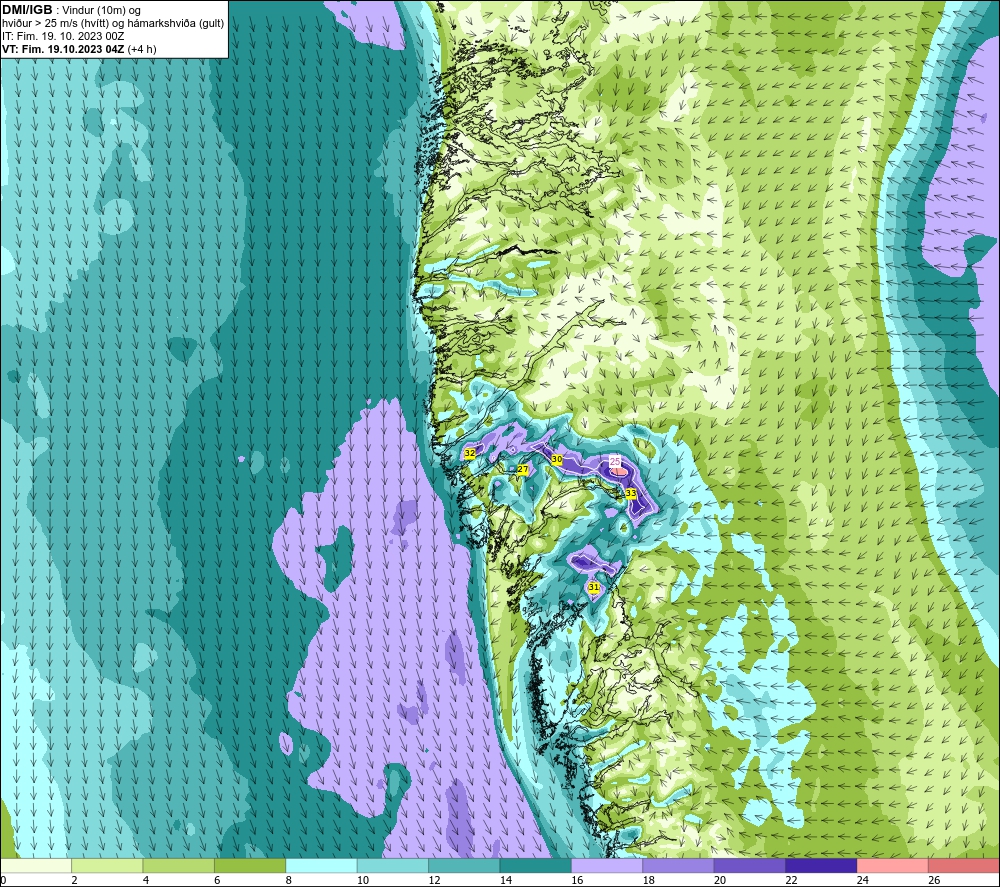Click the white gust label 25

(615, 461)
